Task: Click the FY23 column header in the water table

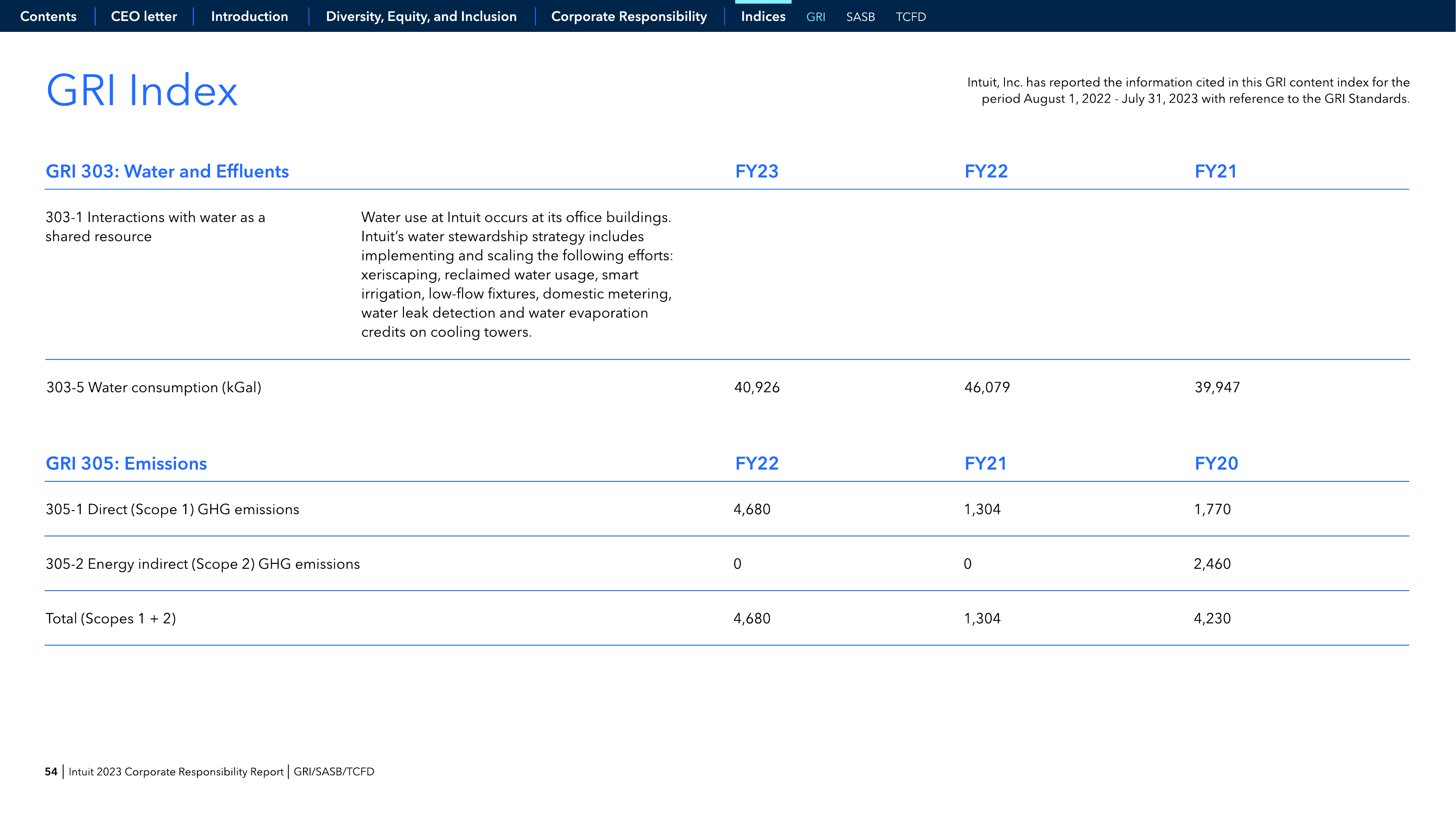Action: coord(756,171)
